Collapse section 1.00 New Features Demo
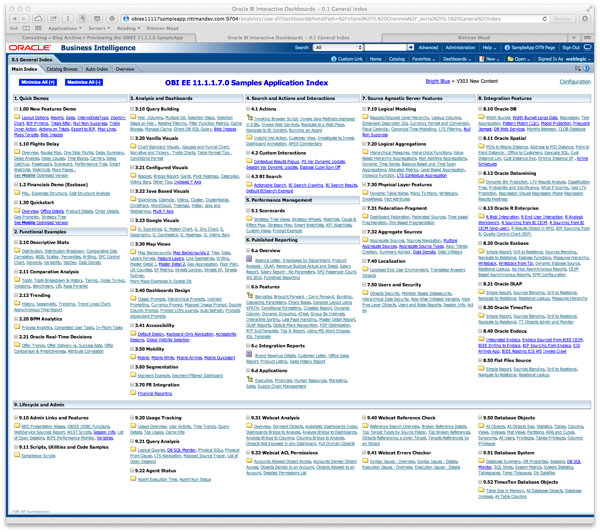 [16, 109]
